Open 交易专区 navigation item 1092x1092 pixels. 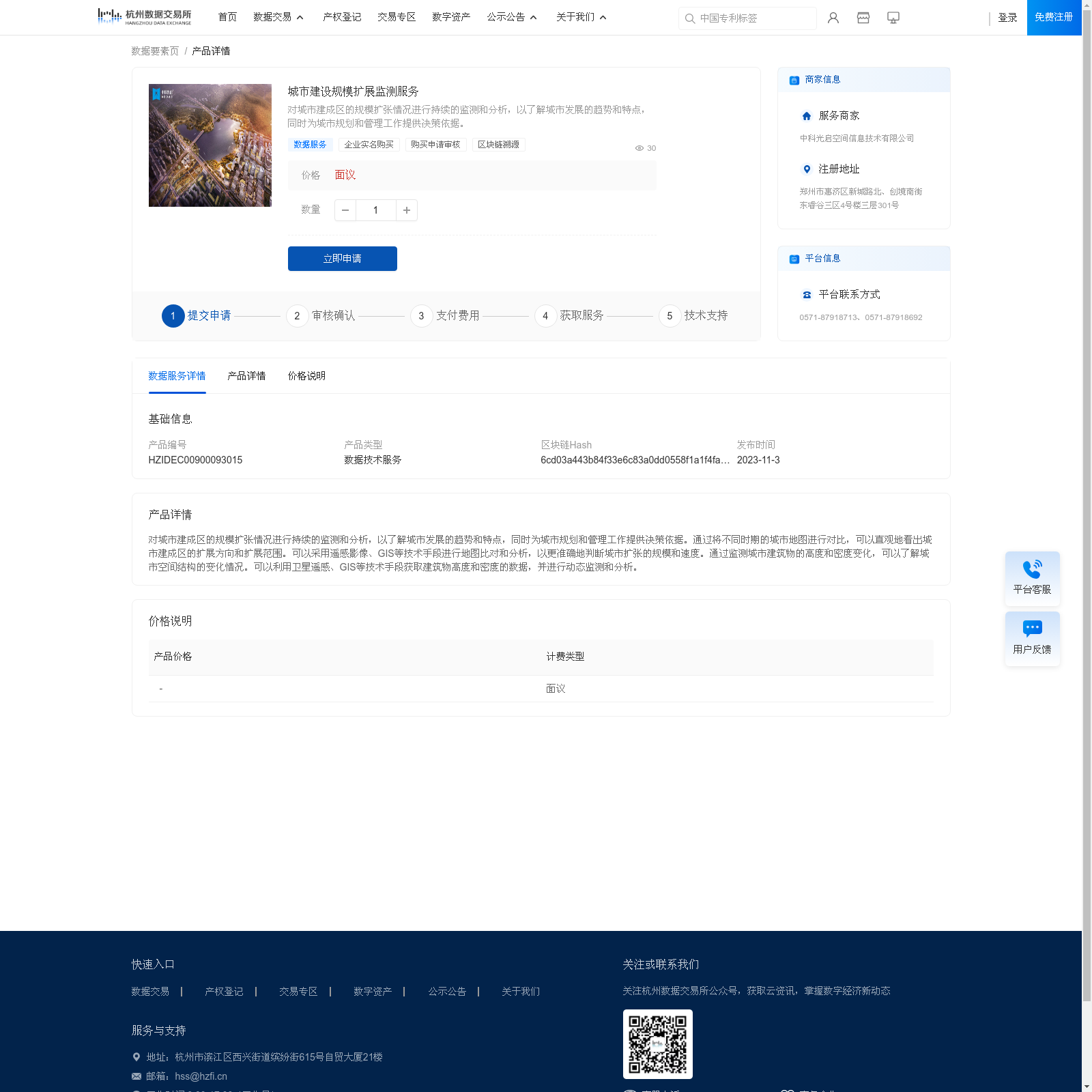[397, 17]
